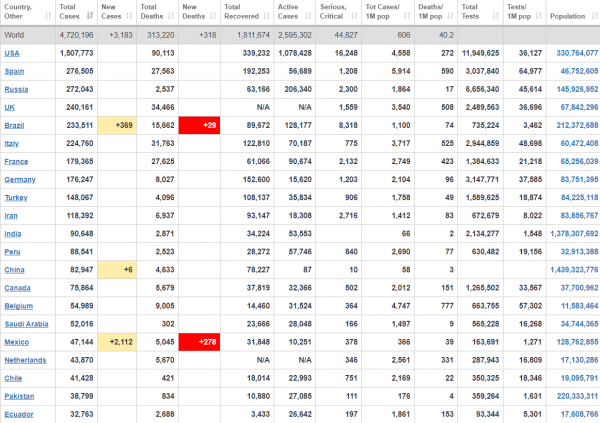Click the Tests/1M pop sort icon
600x423 pixels.
(539, 16)
